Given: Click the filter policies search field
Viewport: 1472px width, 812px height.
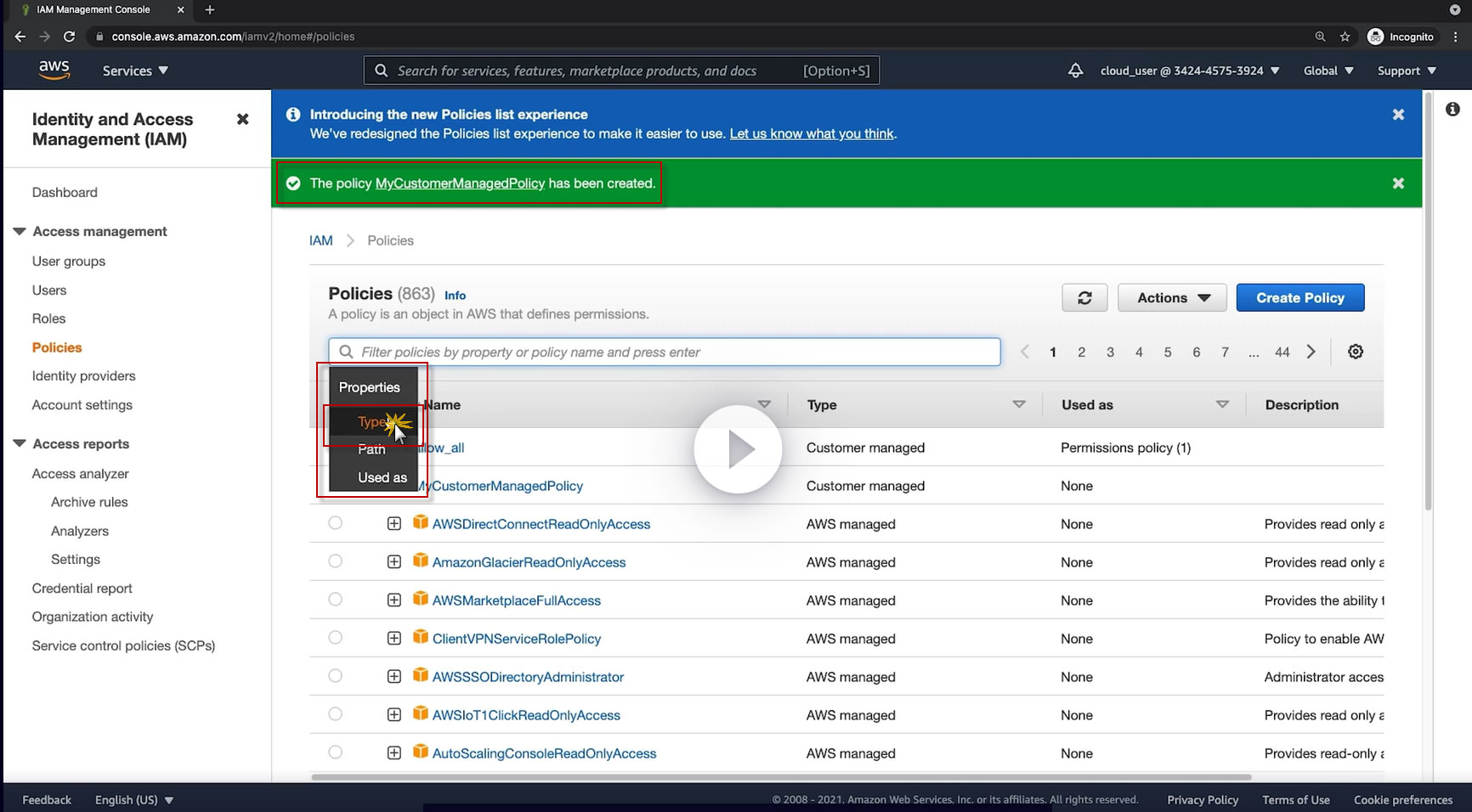Looking at the screenshot, I should tap(671, 352).
